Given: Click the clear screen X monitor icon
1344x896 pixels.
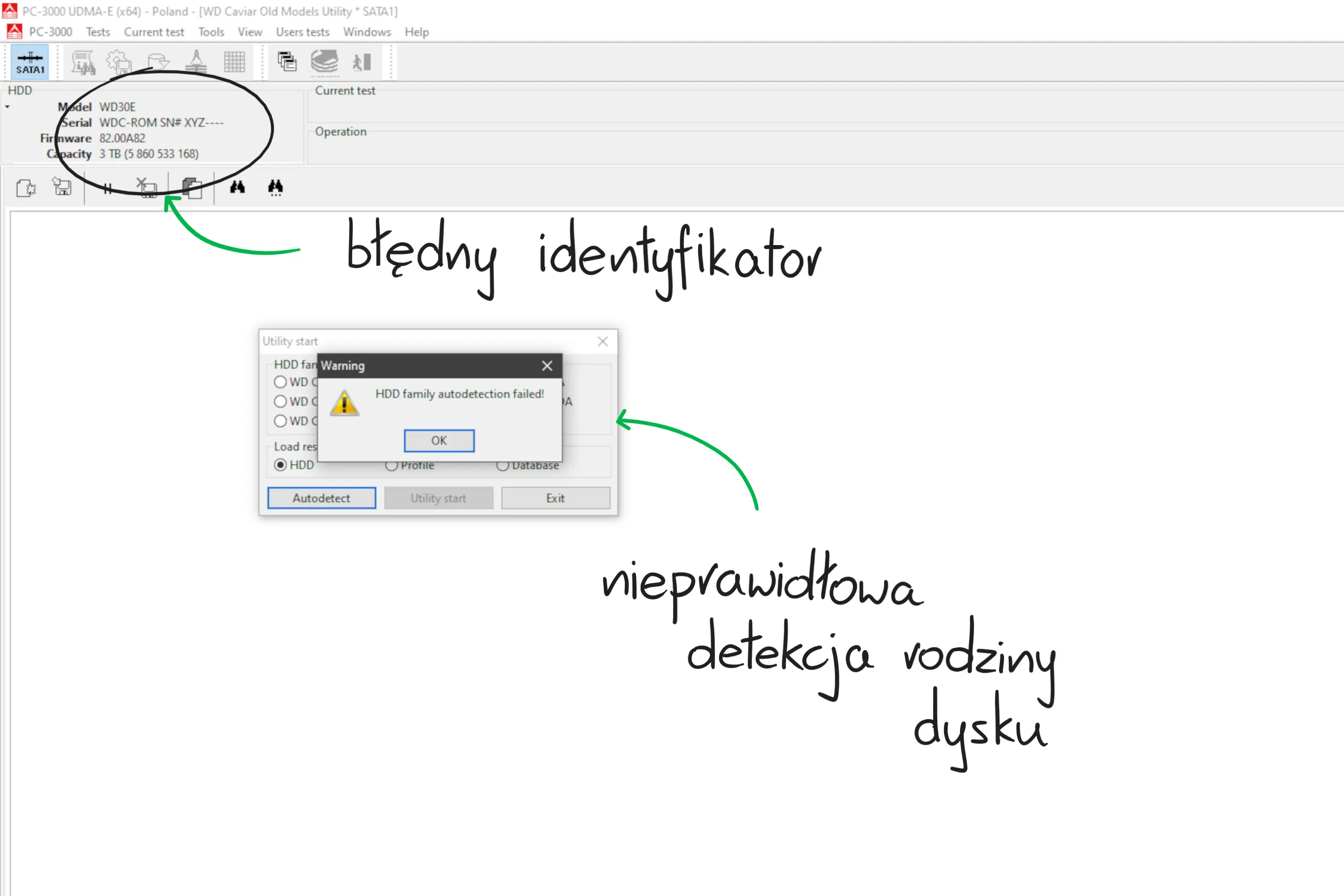Looking at the screenshot, I should [x=146, y=187].
